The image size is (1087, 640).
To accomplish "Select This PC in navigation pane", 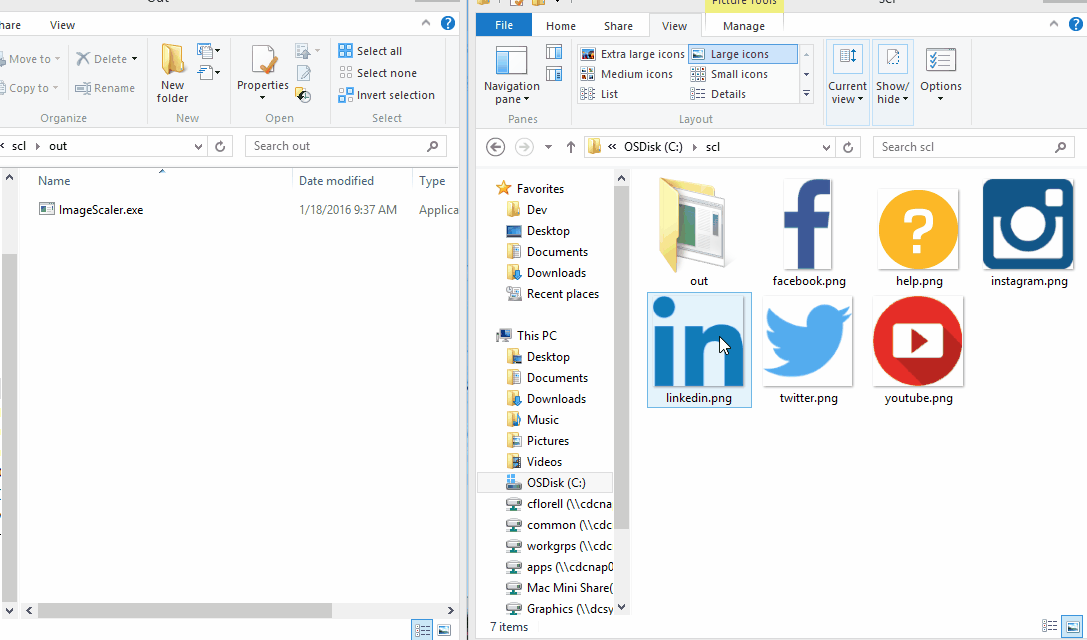I will (527, 336).
